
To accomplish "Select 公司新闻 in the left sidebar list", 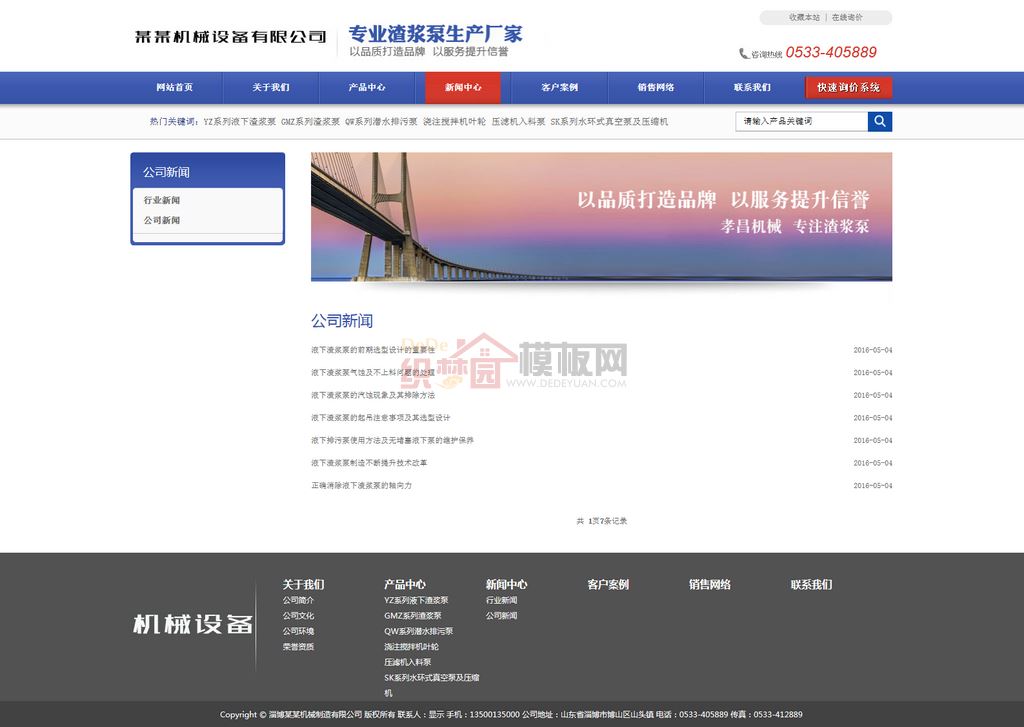I will (x=162, y=220).
